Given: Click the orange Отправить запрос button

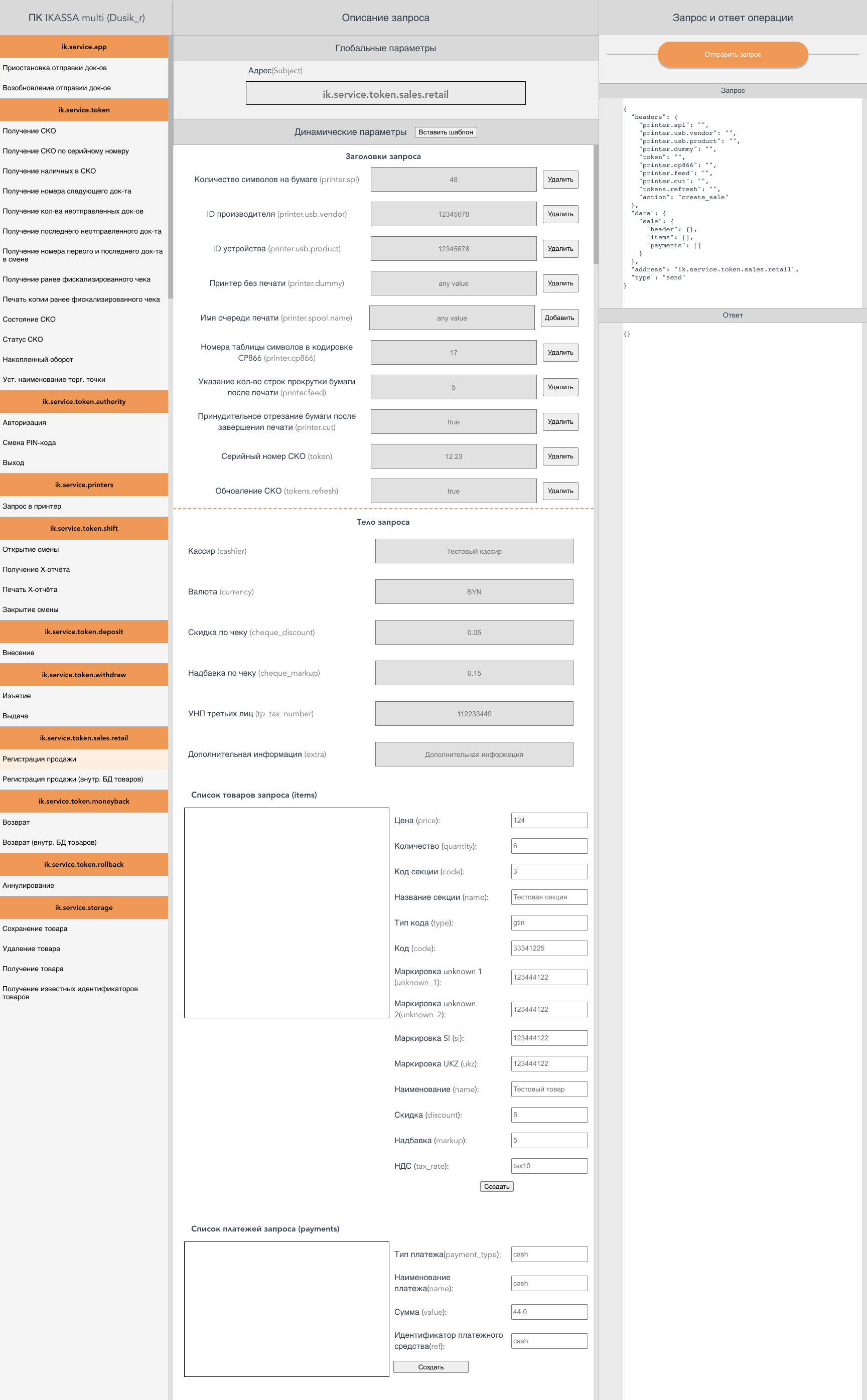Looking at the screenshot, I should [732, 55].
